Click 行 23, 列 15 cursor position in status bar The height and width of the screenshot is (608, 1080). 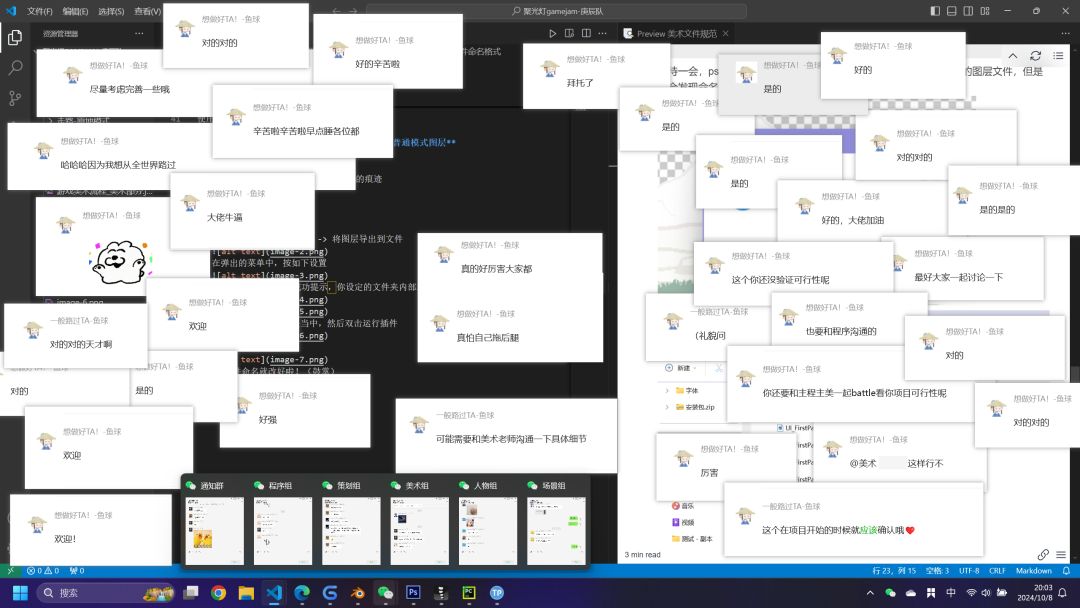[893, 571]
